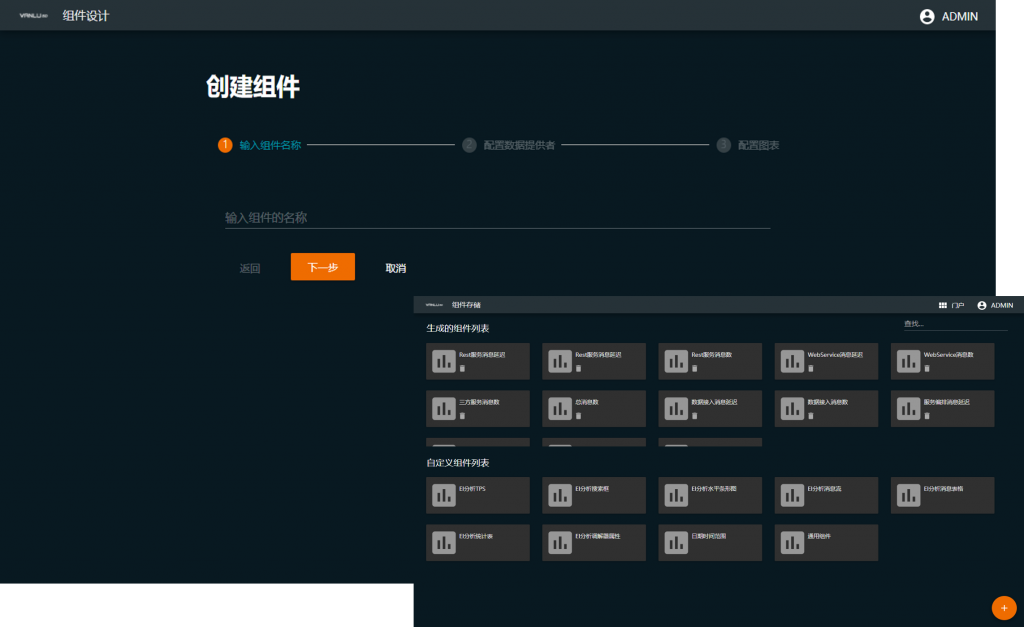The height and width of the screenshot is (627, 1024).
Task: Click the ADMIN user avatar in top header
Action: click(927, 16)
